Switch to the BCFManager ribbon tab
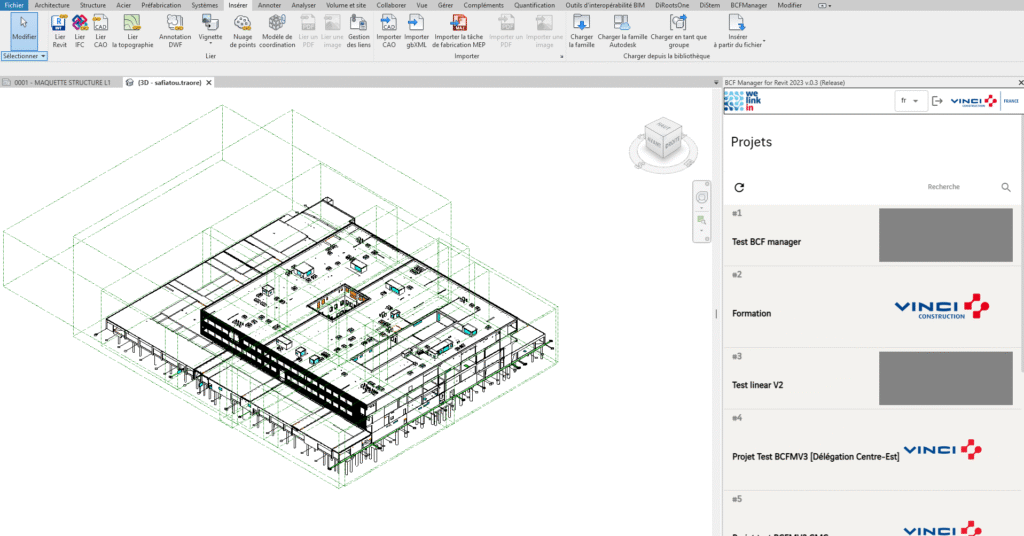The width and height of the screenshot is (1024, 536). 748,5
